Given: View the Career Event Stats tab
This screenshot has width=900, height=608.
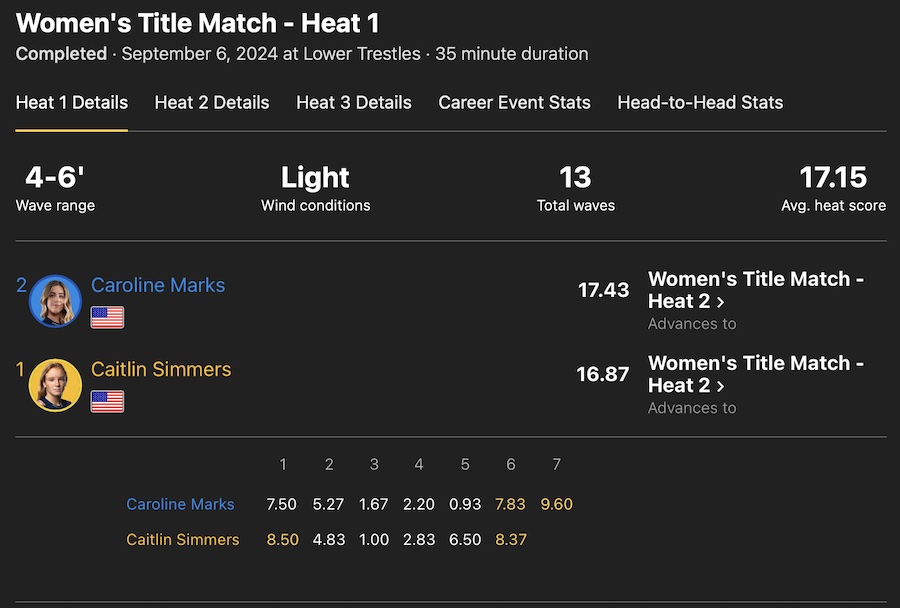Looking at the screenshot, I should coord(514,102).
